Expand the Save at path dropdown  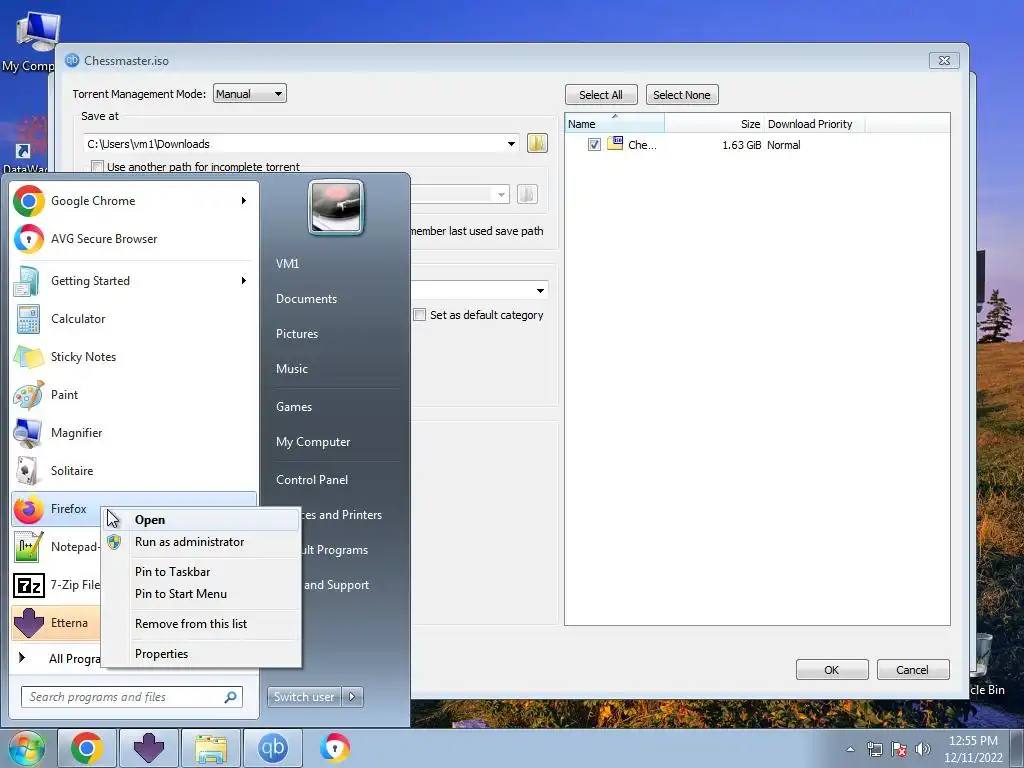[511, 144]
